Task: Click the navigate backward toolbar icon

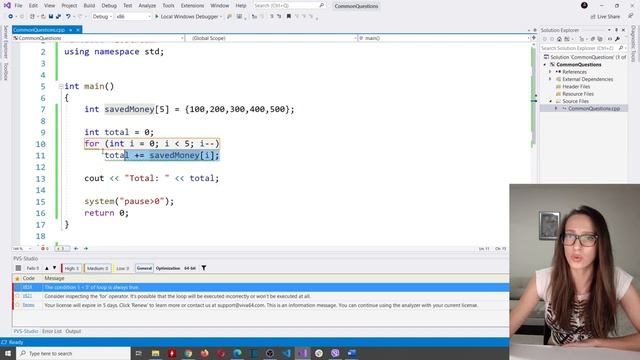Action: pyautogui.click(x=11, y=17)
